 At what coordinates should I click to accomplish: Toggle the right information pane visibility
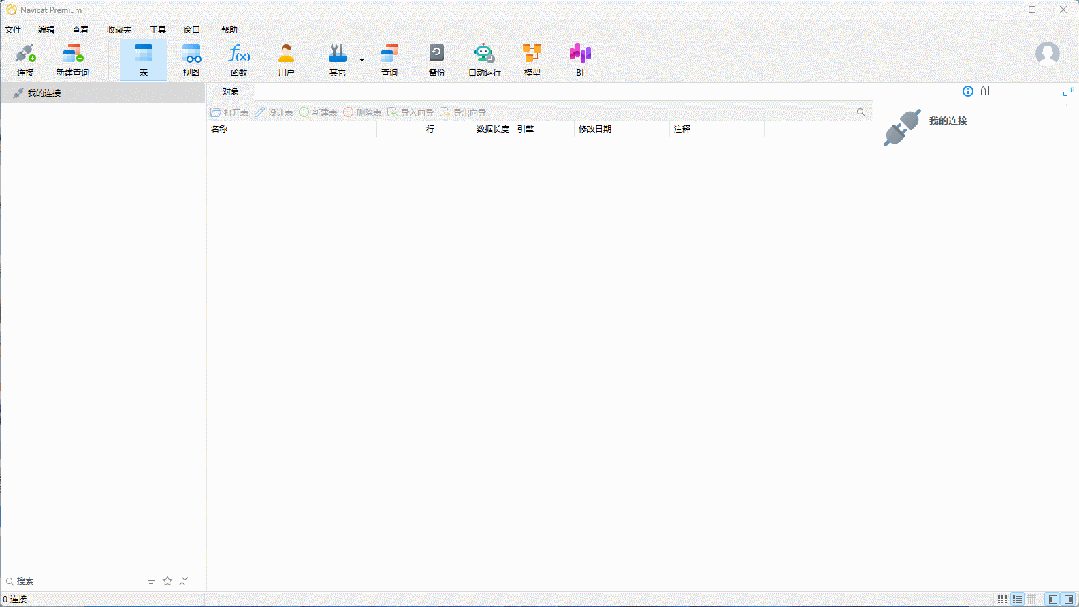click(1069, 599)
